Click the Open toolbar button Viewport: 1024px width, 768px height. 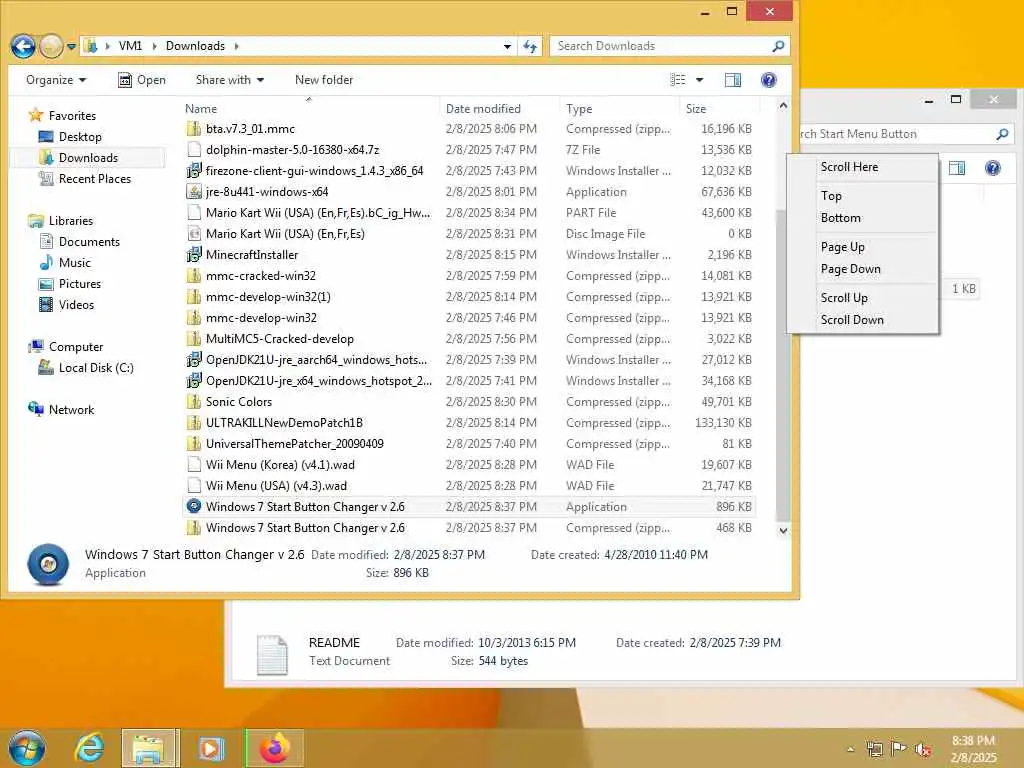[142, 80]
